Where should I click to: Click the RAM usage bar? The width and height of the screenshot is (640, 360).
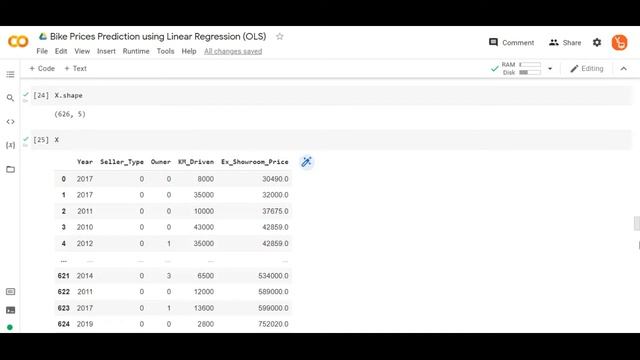point(530,64)
